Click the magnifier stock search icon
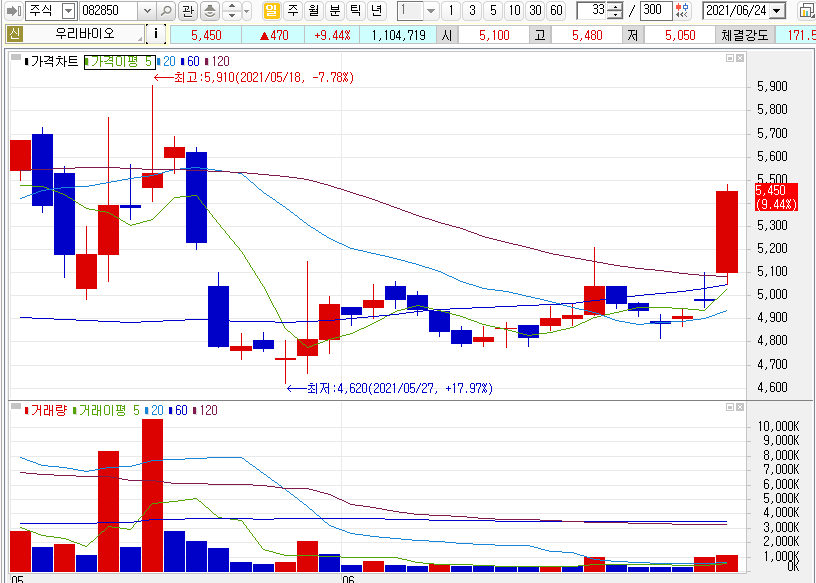The height and width of the screenshot is (583, 816). (x=165, y=10)
